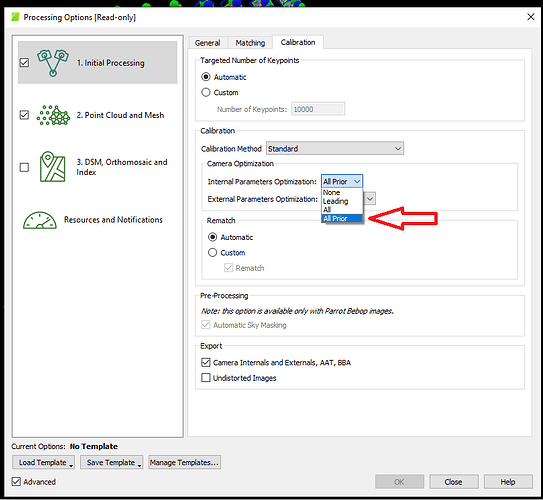The width and height of the screenshot is (543, 500).
Task: Select the Point Cloud and Mesh icon
Action: click(53, 115)
